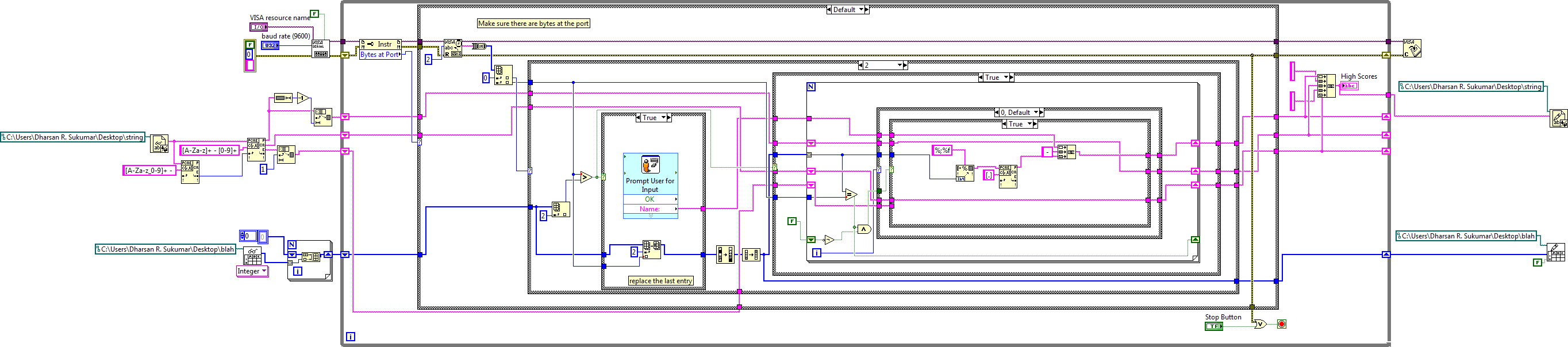Open the case selector labeled 2
The width and height of the screenshot is (1568, 347).
[x=883, y=65]
